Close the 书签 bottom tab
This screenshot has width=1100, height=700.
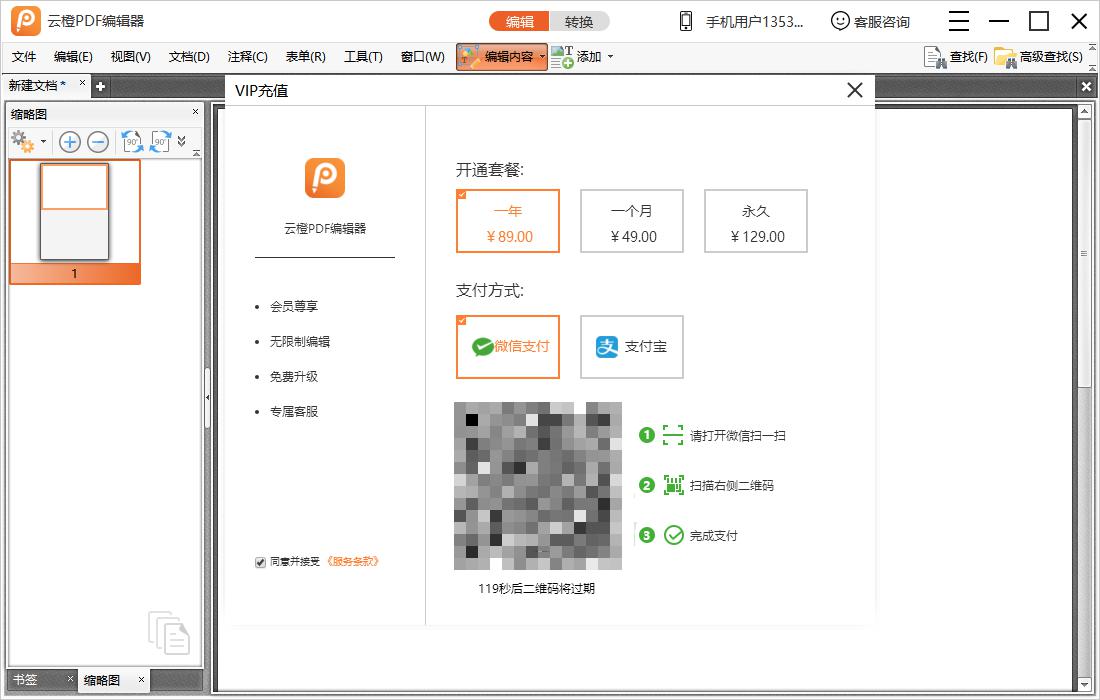pyautogui.click(x=70, y=678)
